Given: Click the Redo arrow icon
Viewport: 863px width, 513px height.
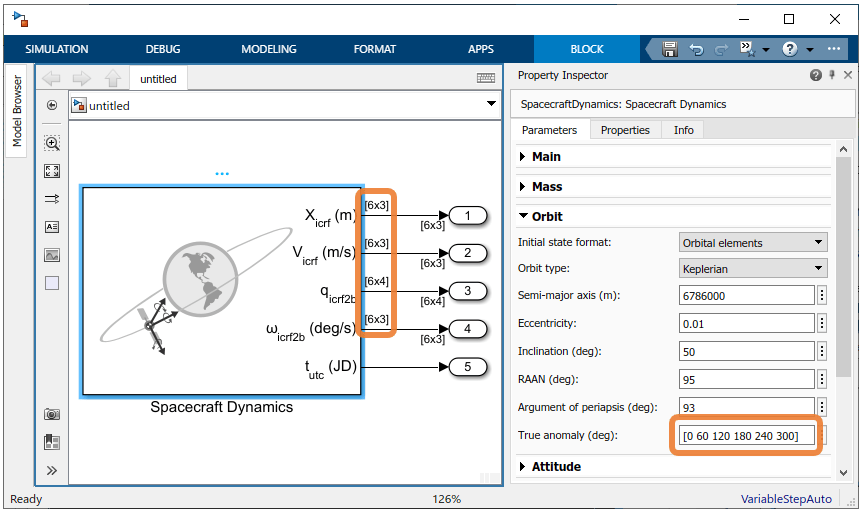Looking at the screenshot, I should pyautogui.click(x=721, y=50).
